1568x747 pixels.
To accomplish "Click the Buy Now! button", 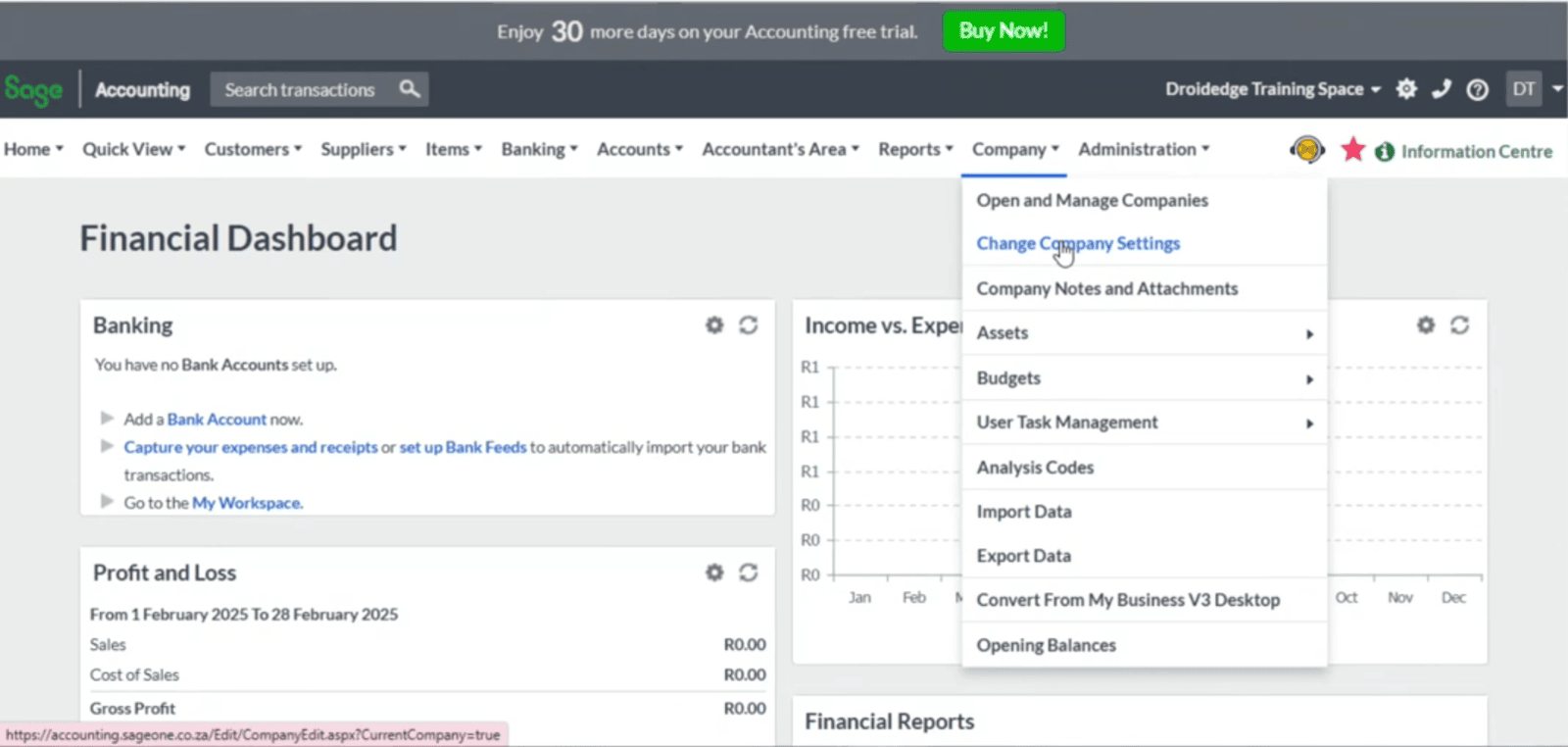I will tap(1004, 30).
